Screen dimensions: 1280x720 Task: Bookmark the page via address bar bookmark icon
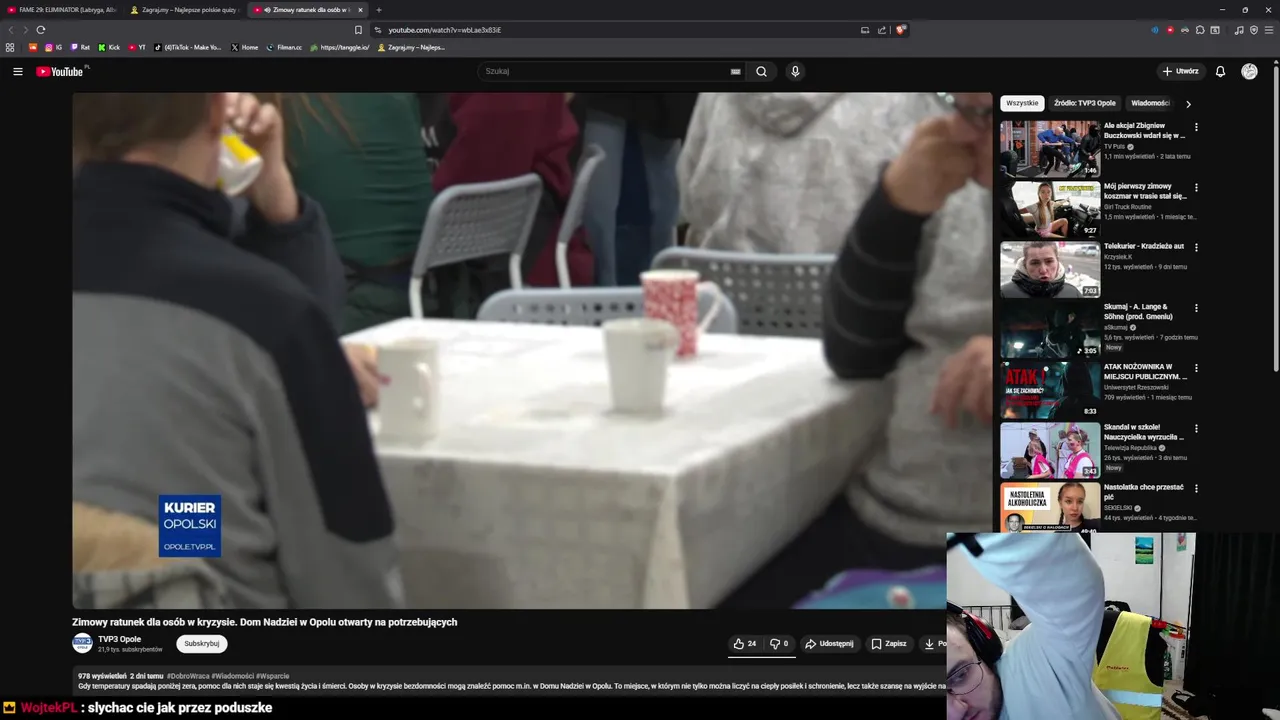coord(358,30)
